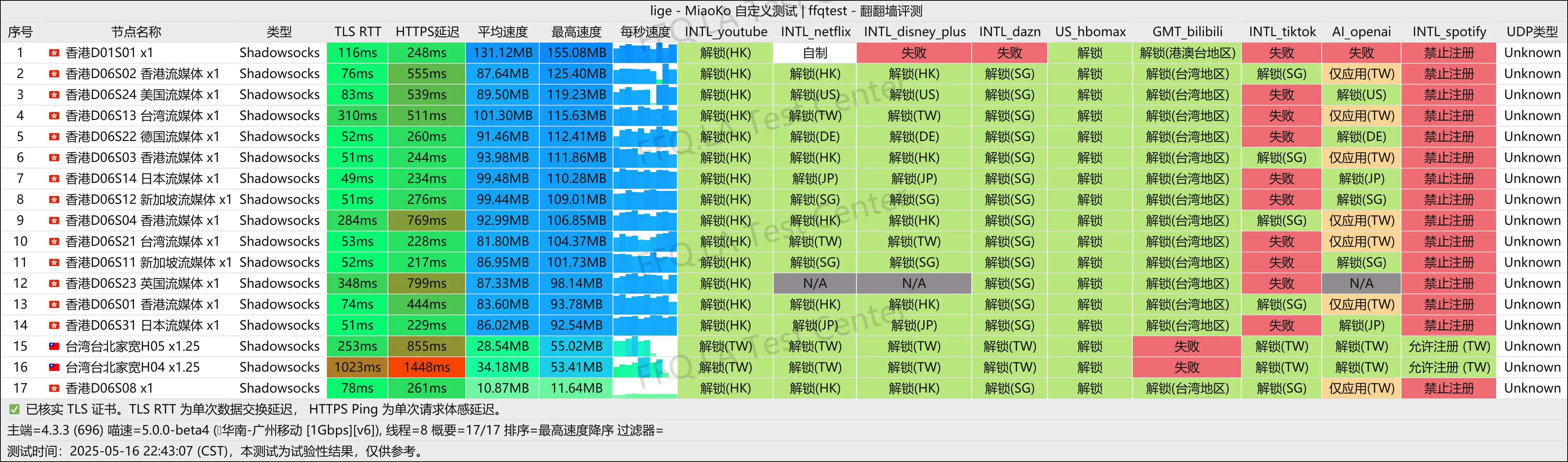
Task: Click the 1023ms TLS RTT cell
Action: tap(357, 368)
